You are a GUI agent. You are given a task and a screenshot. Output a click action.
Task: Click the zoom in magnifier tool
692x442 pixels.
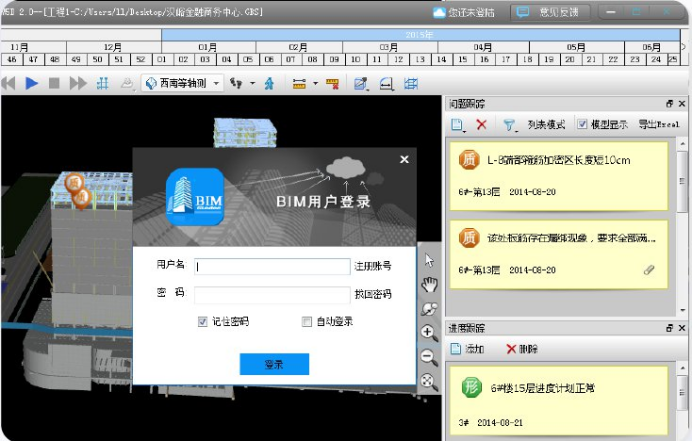(430, 333)
